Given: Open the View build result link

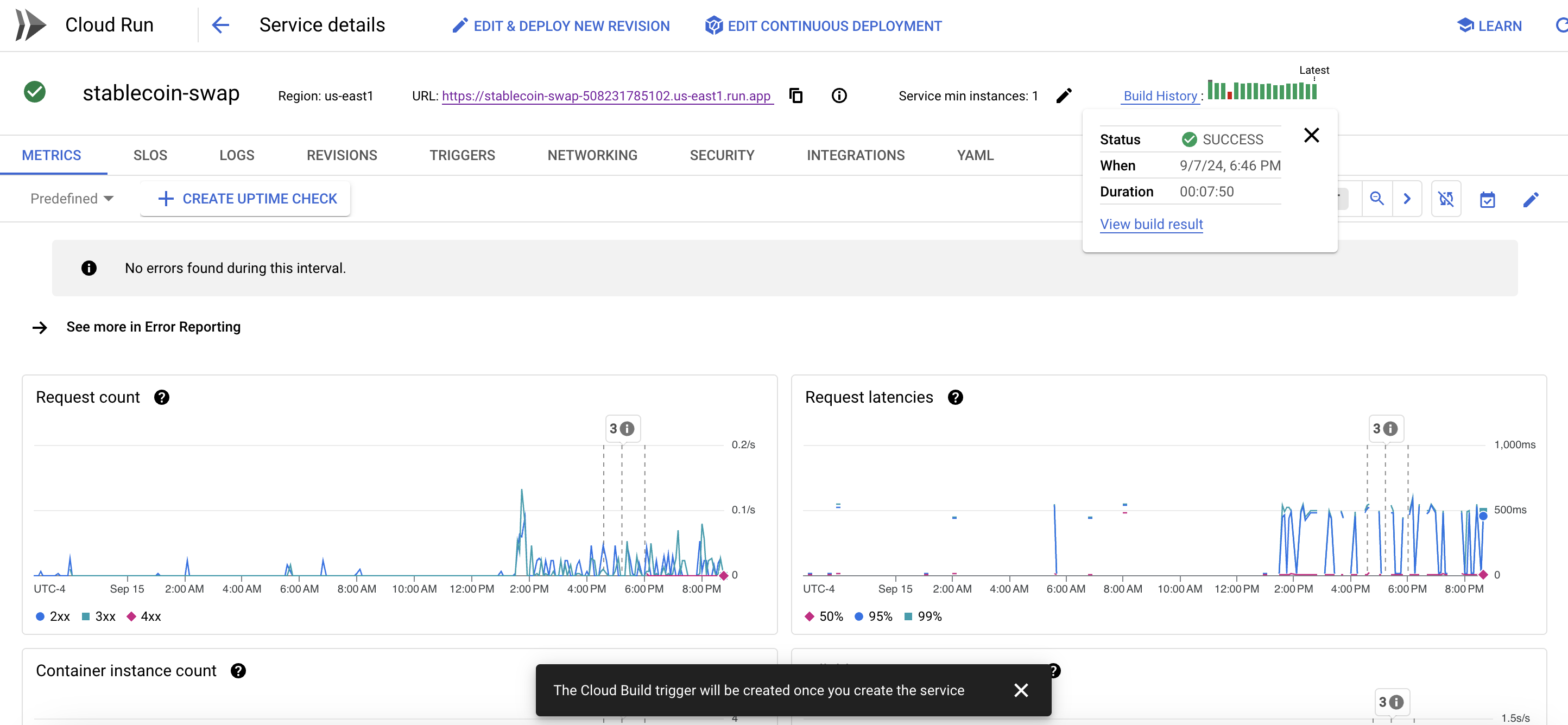Looking at the screenshot, I should (x=1151, y=224).
